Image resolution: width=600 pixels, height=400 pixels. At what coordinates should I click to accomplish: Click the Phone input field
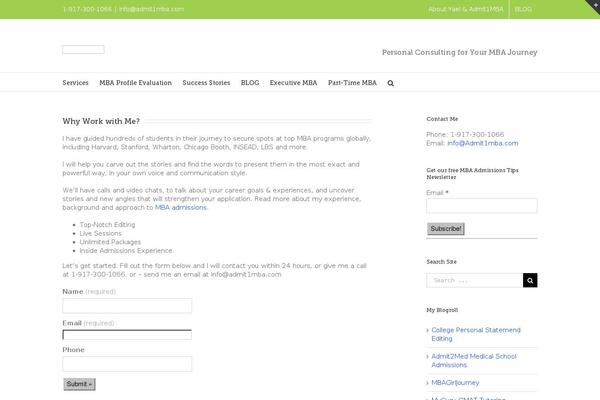[127, 364]
